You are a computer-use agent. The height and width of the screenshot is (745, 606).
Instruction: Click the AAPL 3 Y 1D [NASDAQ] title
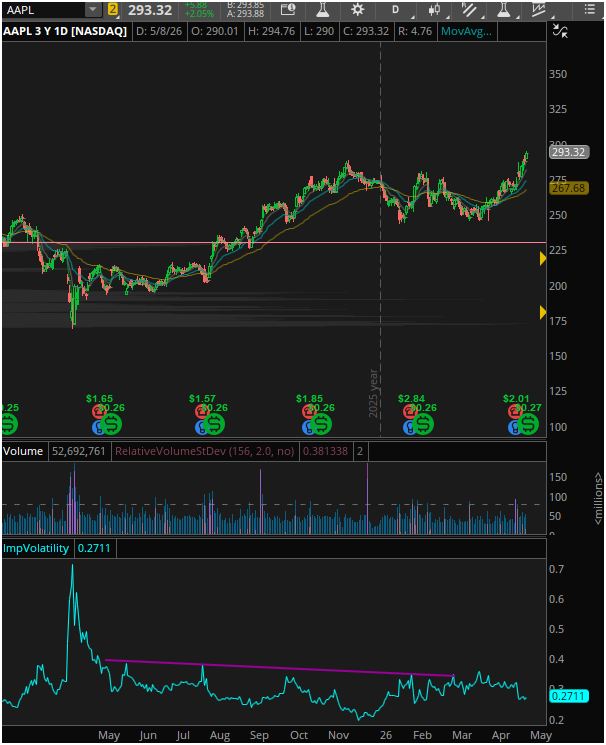65,31
